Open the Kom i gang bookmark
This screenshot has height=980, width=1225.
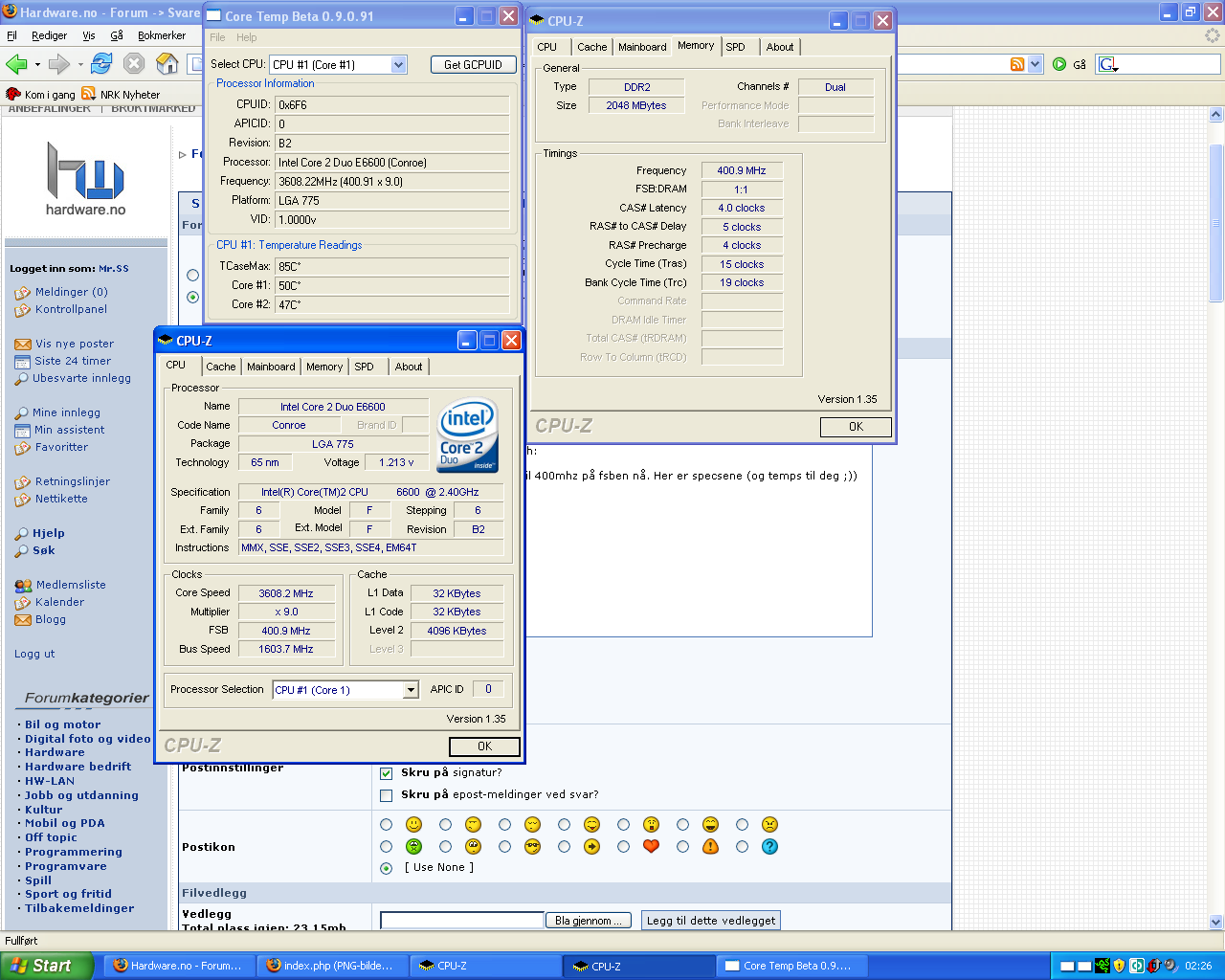pos(40,95)
